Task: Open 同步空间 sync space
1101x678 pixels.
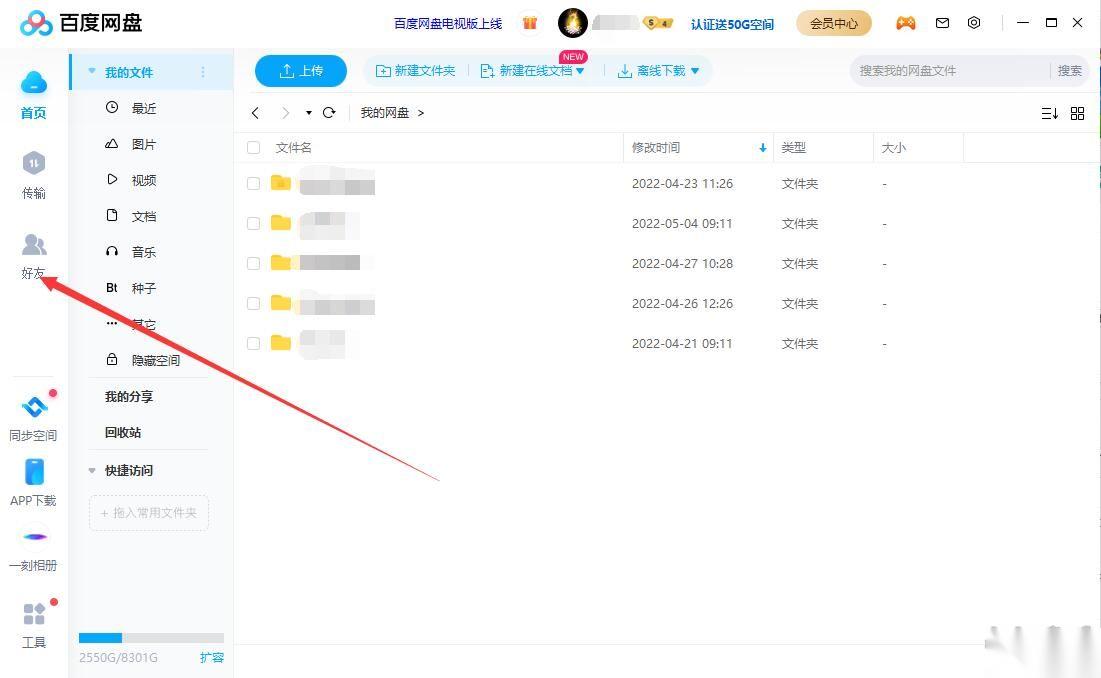Action: click(34, 406)
